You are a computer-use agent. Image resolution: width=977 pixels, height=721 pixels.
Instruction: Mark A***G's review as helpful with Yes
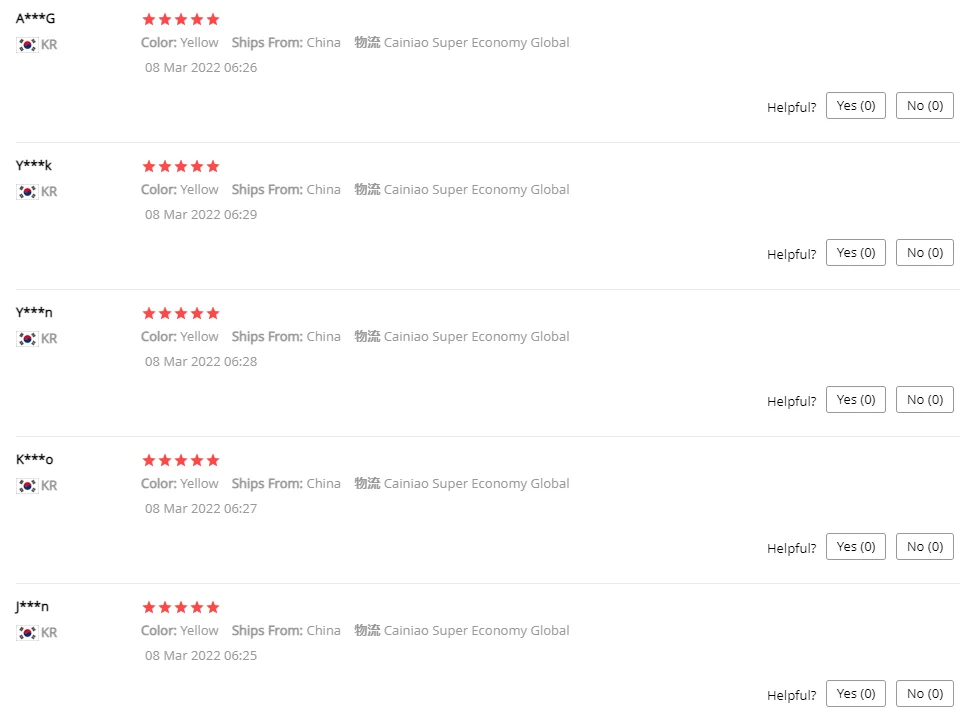(855, 106)
